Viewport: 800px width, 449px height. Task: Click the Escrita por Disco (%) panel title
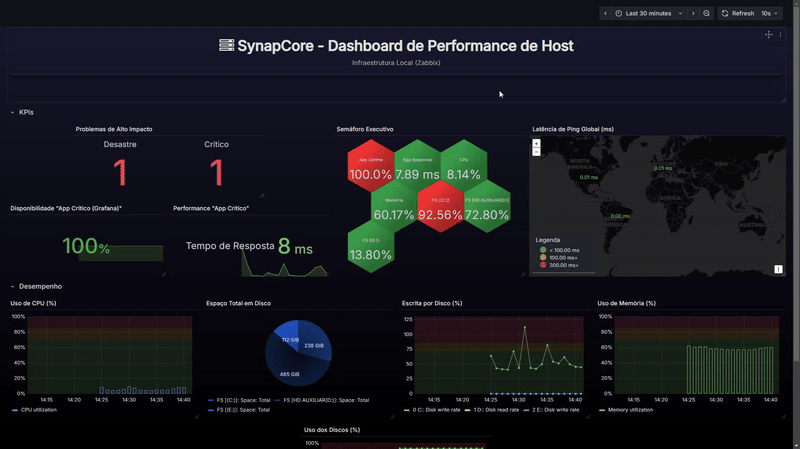pyautogui.click(x=432, y=303)
